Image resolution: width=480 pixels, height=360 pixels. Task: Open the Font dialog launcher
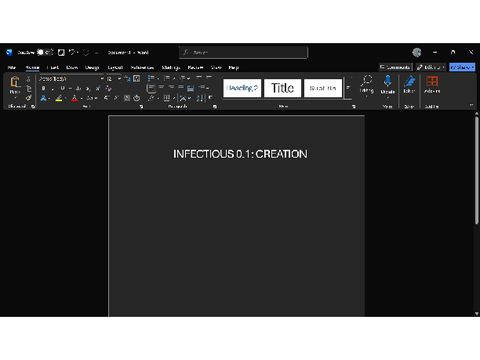(x=141, y=107)
